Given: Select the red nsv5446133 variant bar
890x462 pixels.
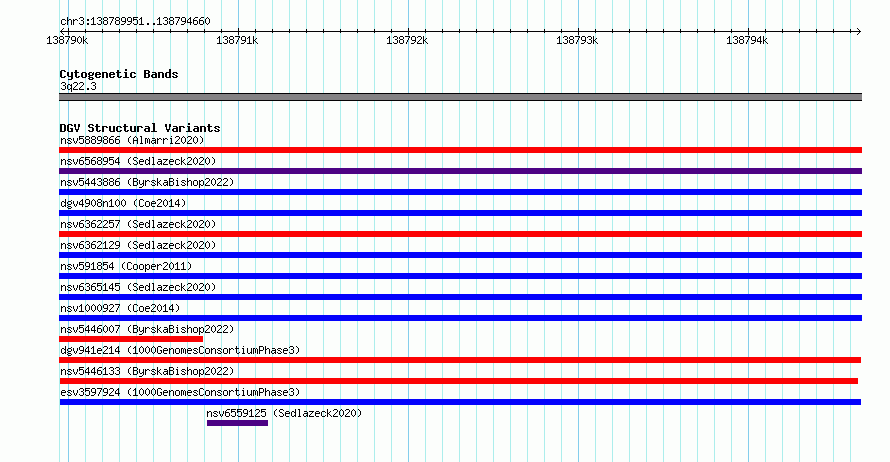Looking at the screenshot, I should click(x=459, y=381).
